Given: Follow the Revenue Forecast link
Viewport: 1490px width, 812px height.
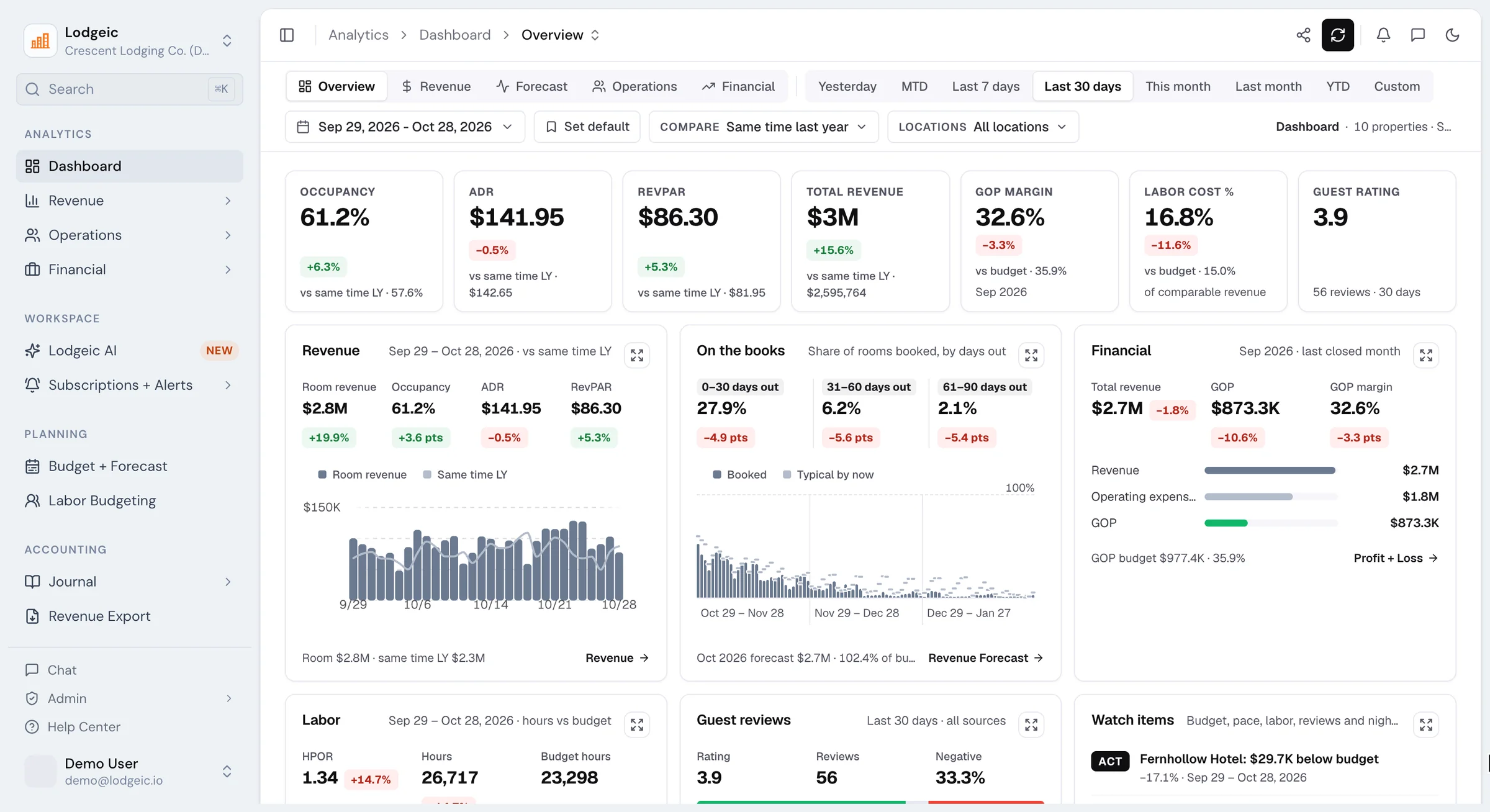Looking at the screenshot, I should click(x=985, y=658).
